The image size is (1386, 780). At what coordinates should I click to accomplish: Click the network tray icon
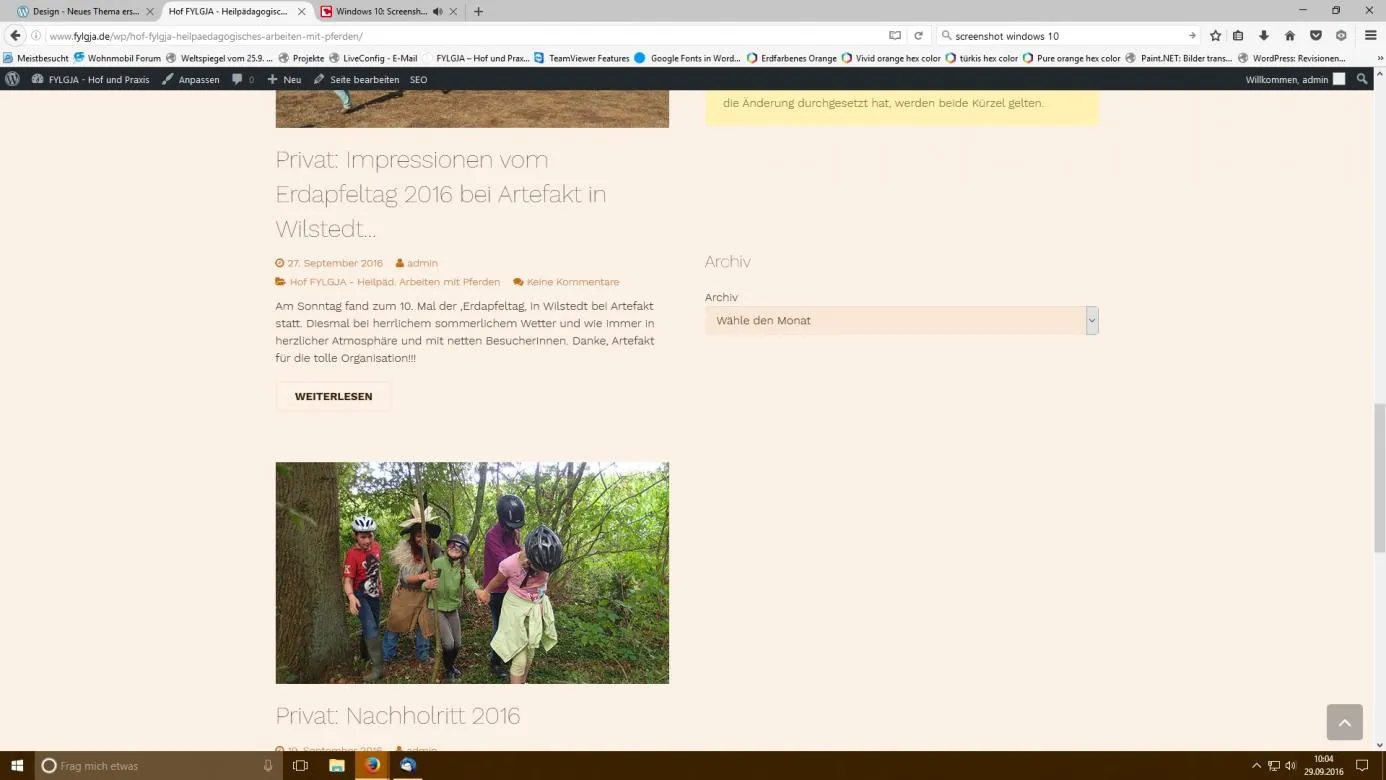(1274, 766)
